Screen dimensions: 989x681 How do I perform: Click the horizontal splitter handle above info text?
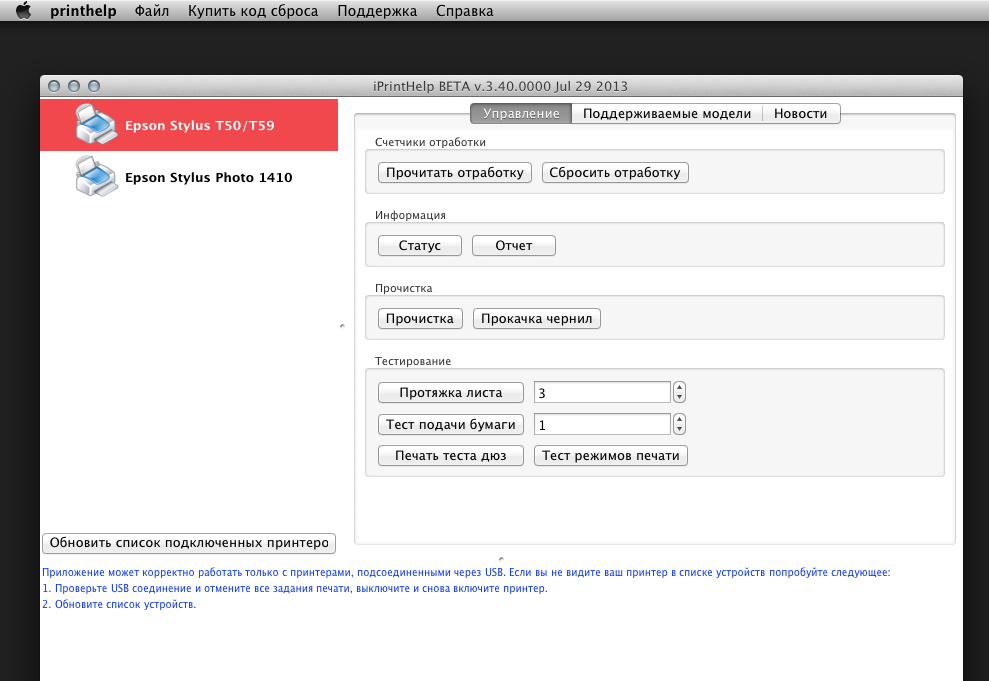(501, 559)
